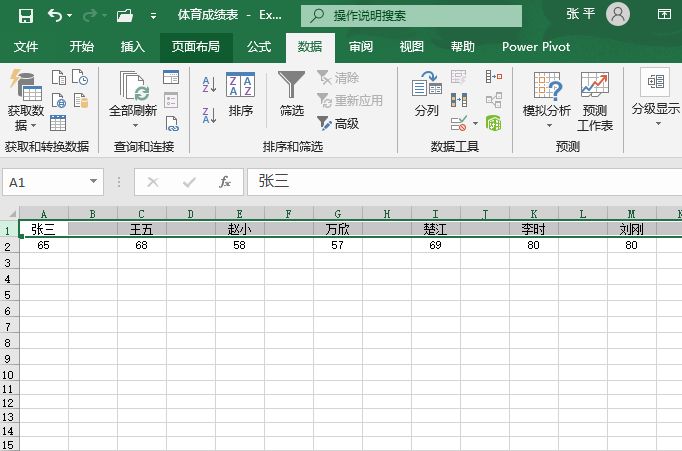Select cell with score 65
The image size is (682, 451).
coord(43,245)
